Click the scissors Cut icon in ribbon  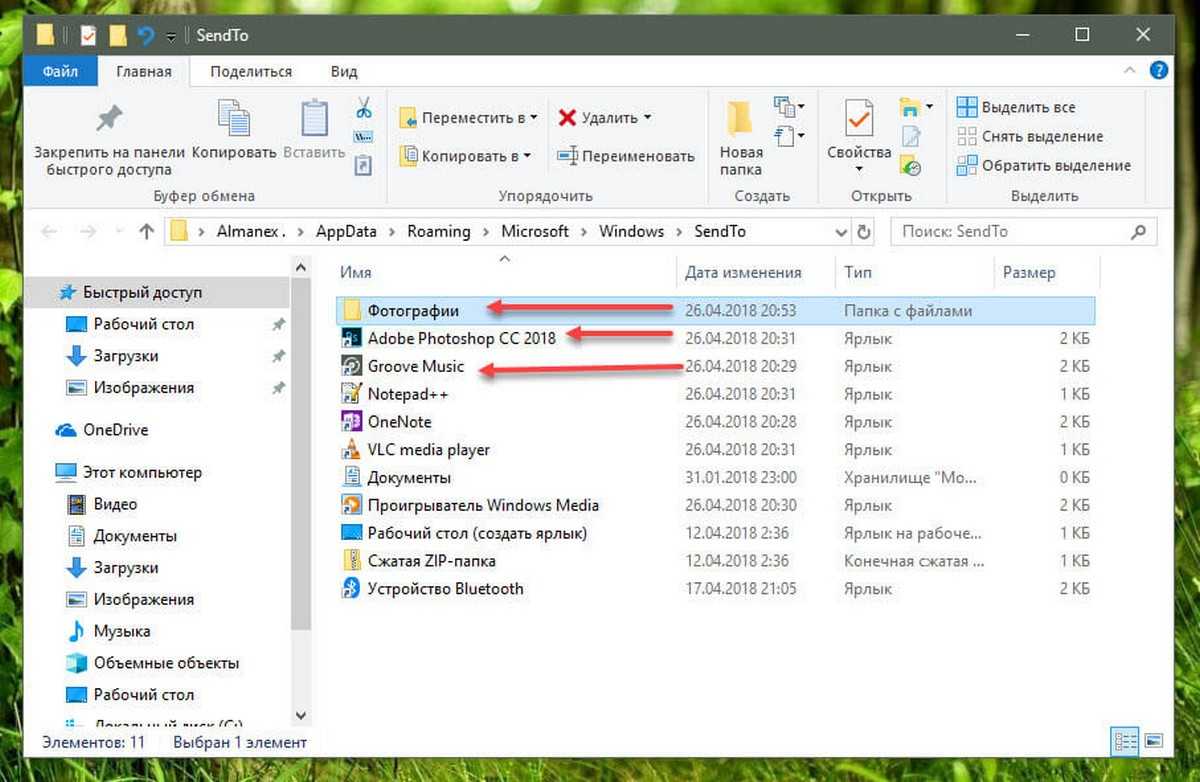click(364, 108)
